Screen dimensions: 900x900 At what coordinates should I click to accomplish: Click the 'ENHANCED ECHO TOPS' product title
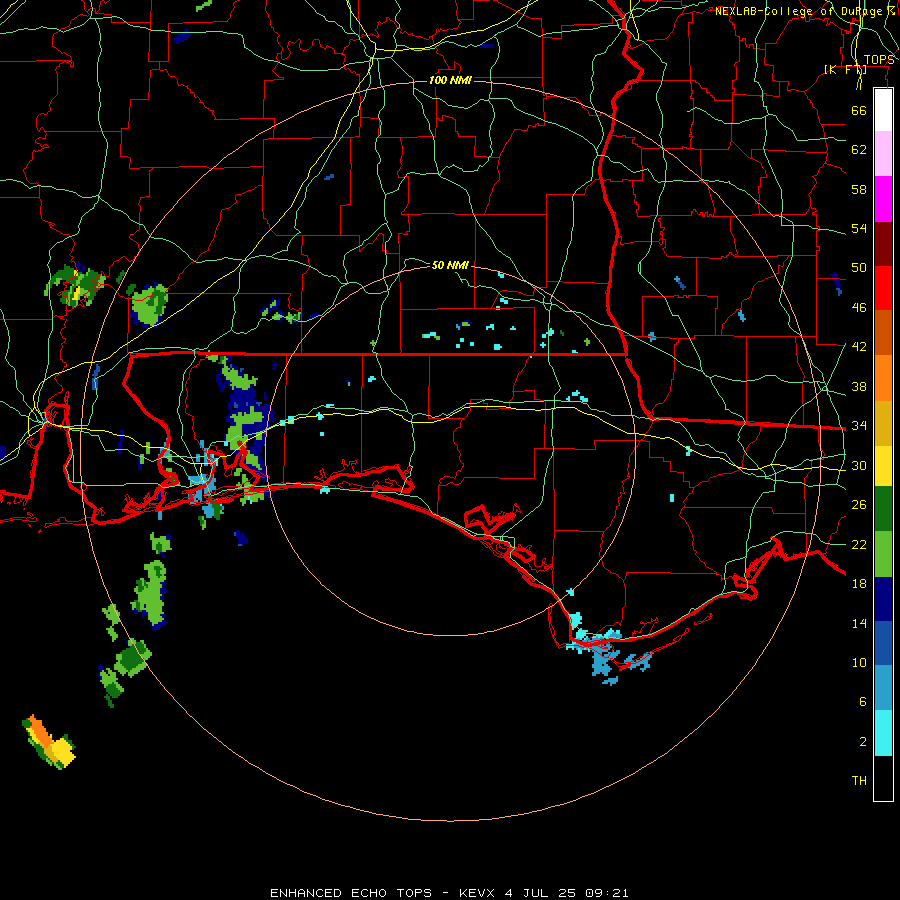[351, 893]
